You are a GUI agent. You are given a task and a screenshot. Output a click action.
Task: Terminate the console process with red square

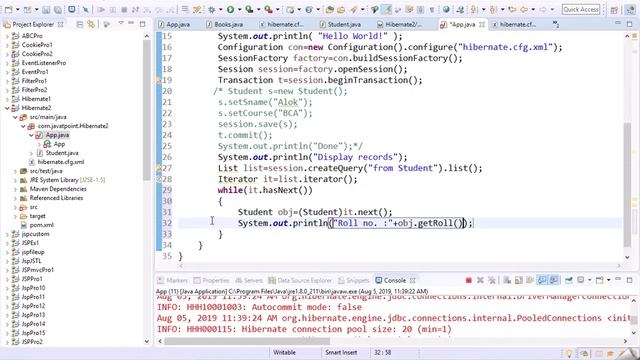click(x=469, y=280)
